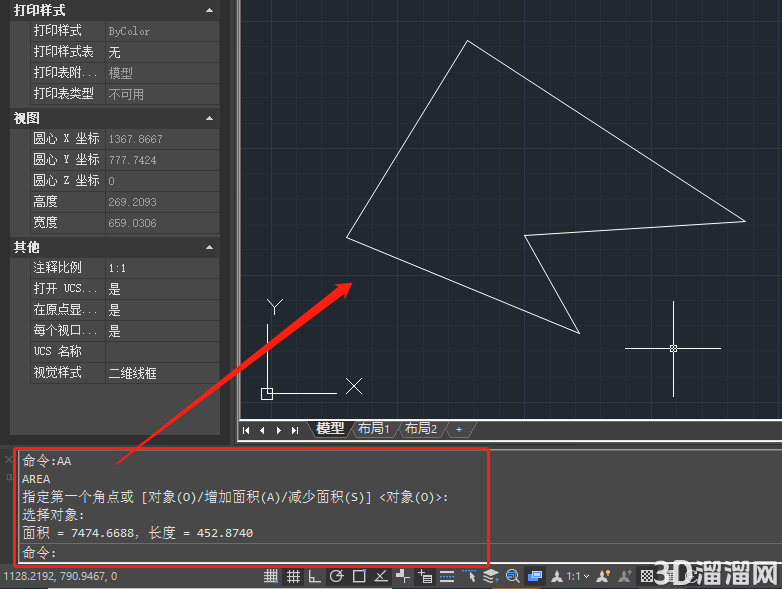This screenshot has height=589, width=782.
Task: Click the AREA command history line
Action: pyautogui.click(x=36, y=479)
